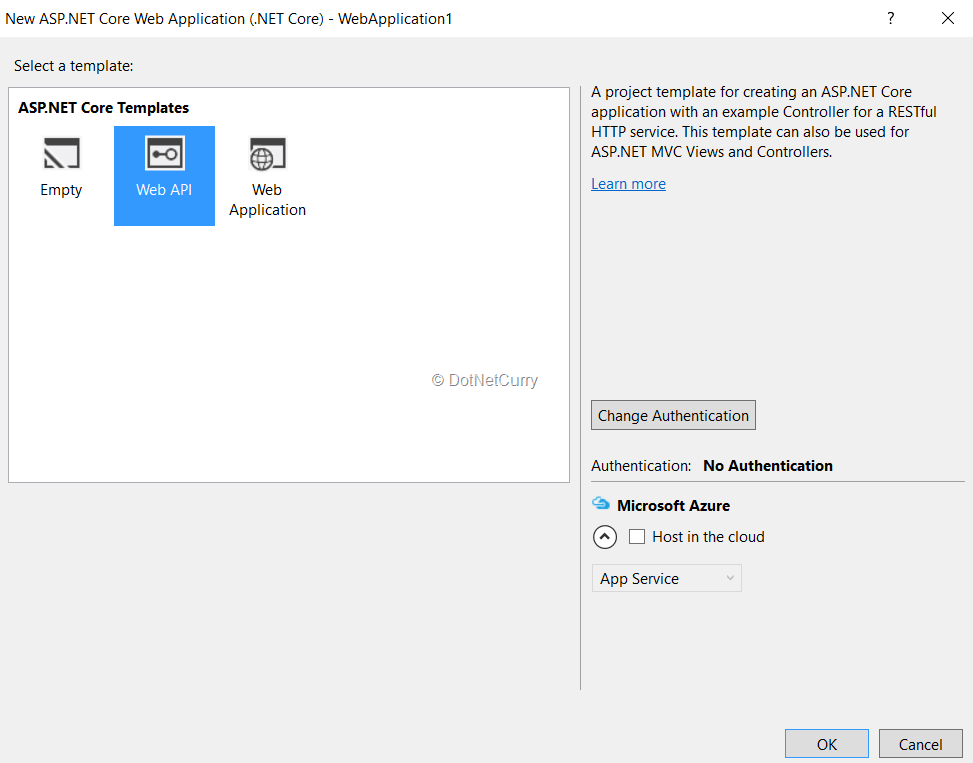
Task: Click the 'Web API' template label
Action: [164, 190]
